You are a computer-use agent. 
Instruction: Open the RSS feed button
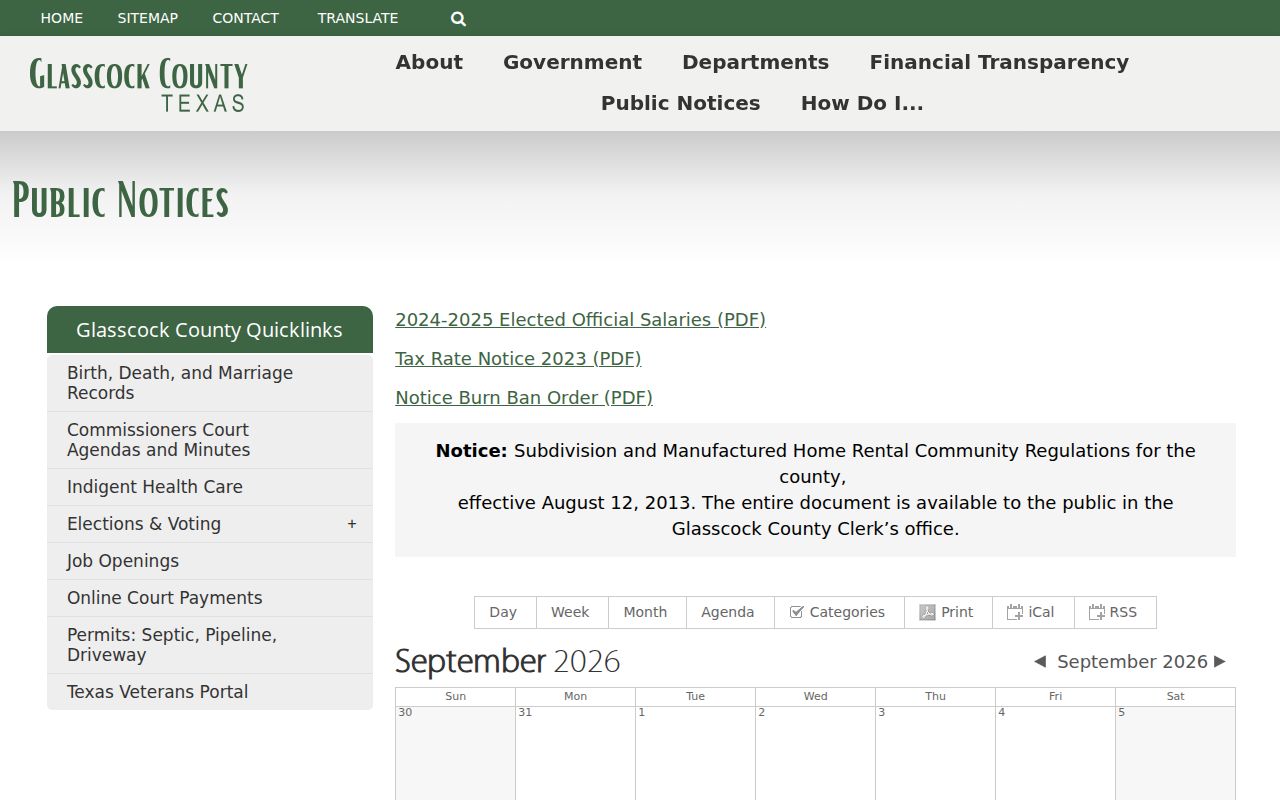pos(1113,612)
